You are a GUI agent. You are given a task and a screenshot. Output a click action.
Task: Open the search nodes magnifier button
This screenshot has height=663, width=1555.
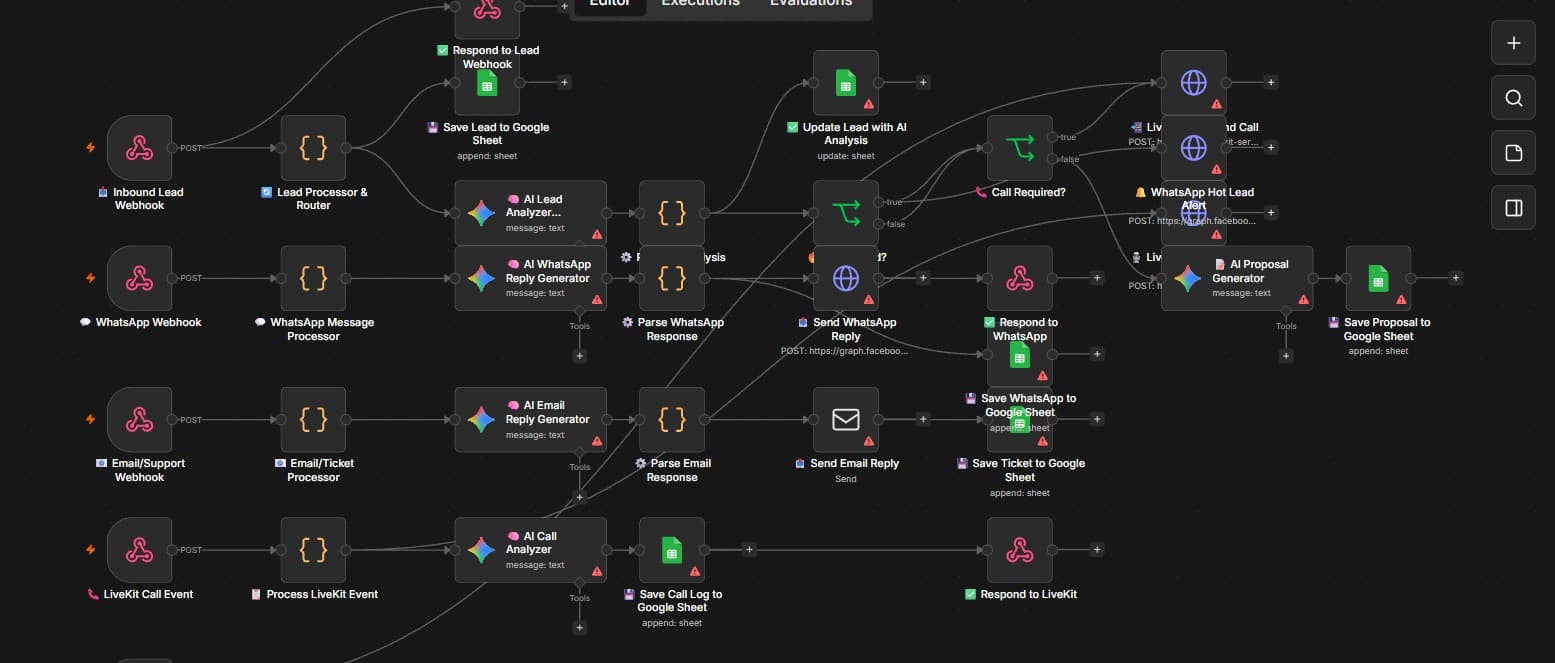[x=1513, y=98]
